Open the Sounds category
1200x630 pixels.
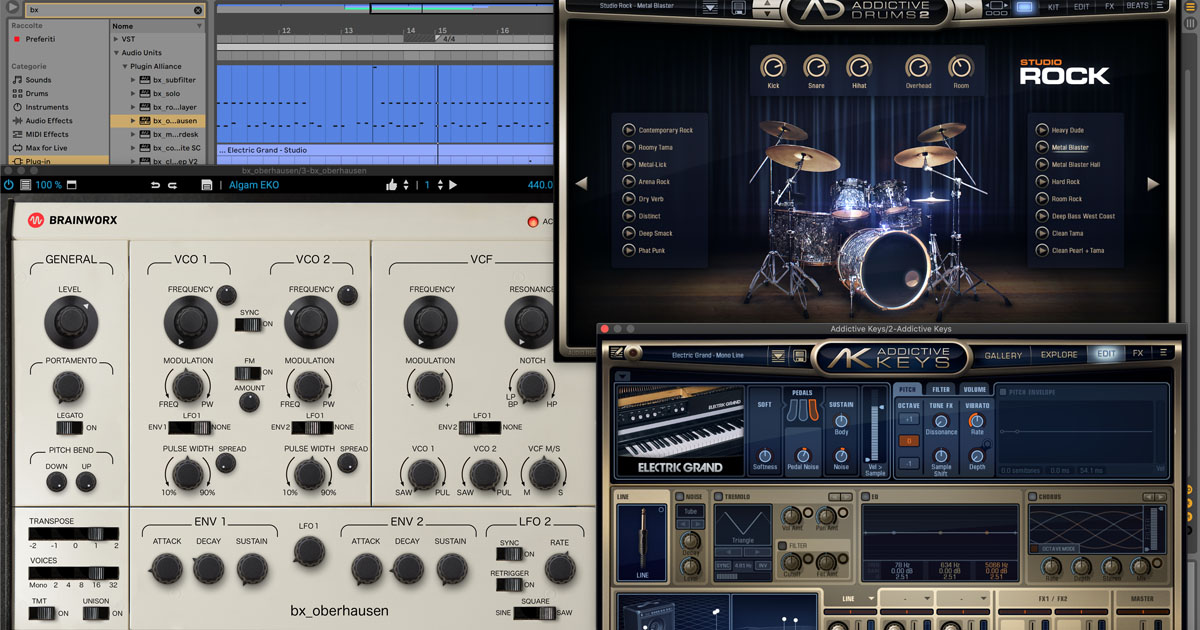tap(38, 80)
